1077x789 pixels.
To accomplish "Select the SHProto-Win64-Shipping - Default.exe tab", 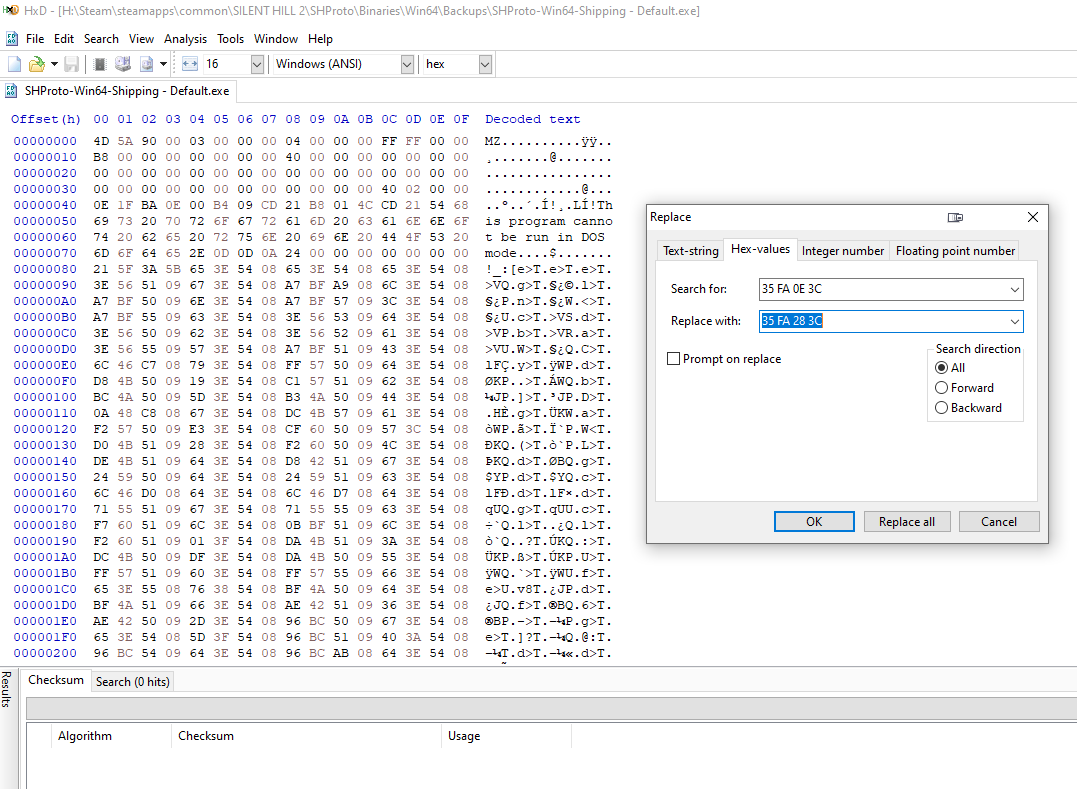I will point(119,91).
